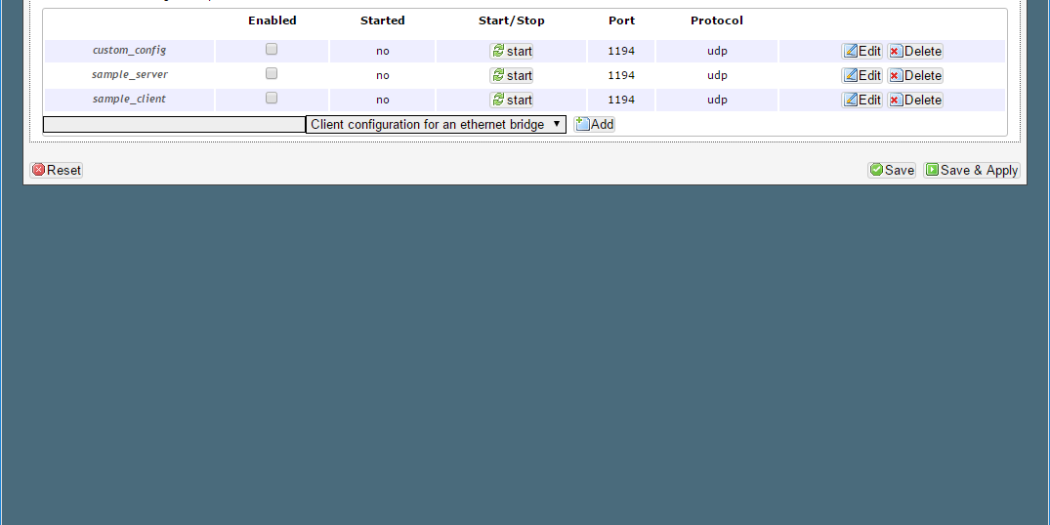Viewport: 1050px width, 525px height.
Task: Delete the sample_server entry
Action: click(915, 75)
